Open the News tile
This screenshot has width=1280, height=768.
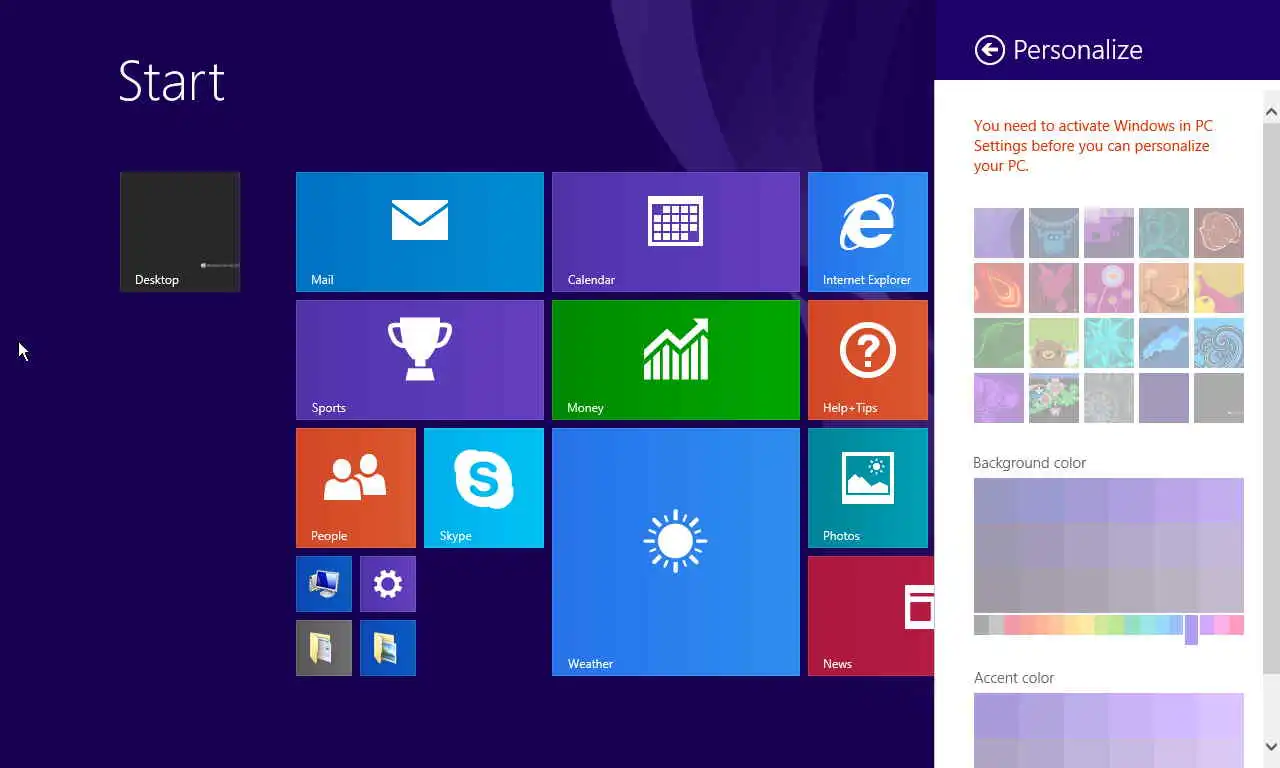[x=871, y=616]
